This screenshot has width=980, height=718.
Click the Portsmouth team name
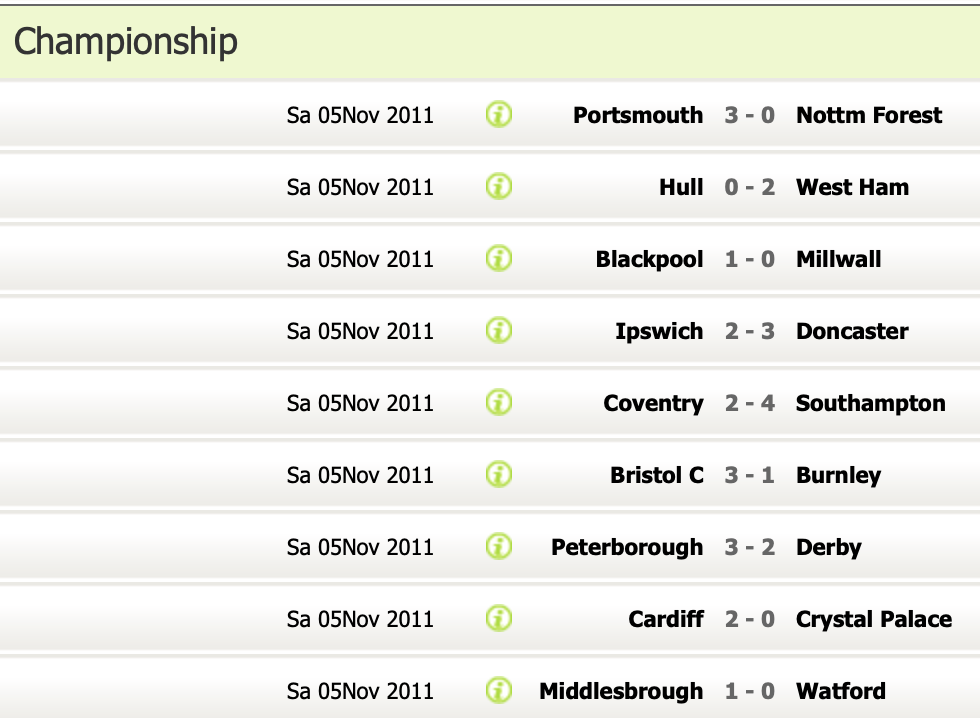tap(638, 115)
